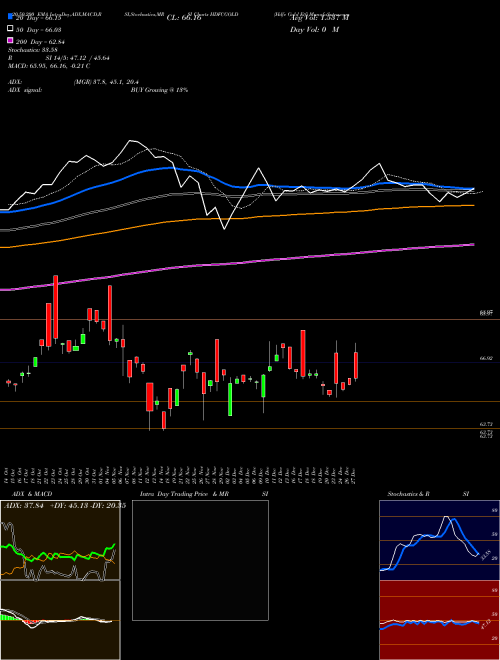Screen dimensions: 500x660
Task: Click the magenta 200 Day EMA legend swatch
Action: point(10,41)
